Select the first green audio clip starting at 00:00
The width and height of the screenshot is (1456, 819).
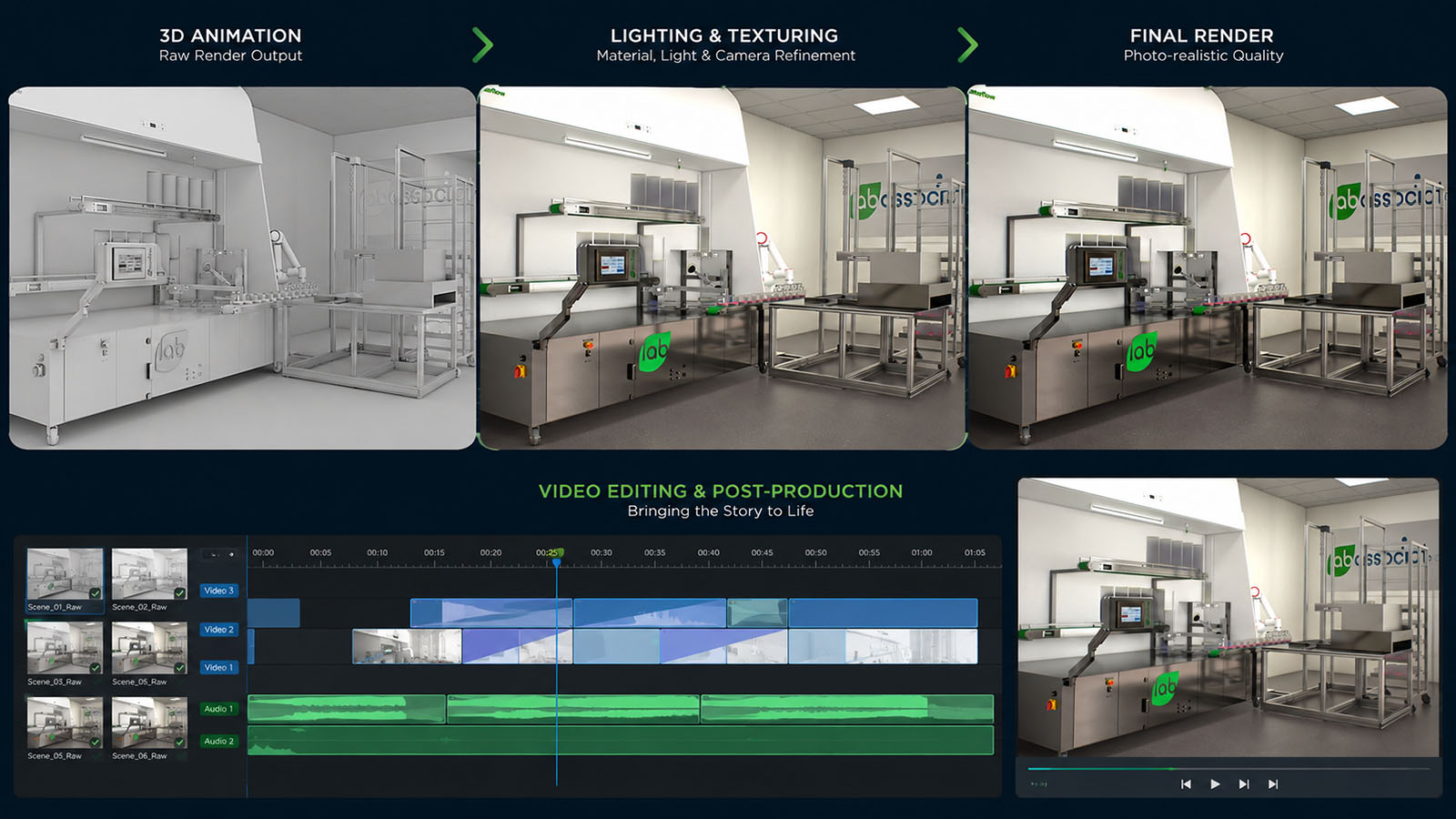click(347, 709)
